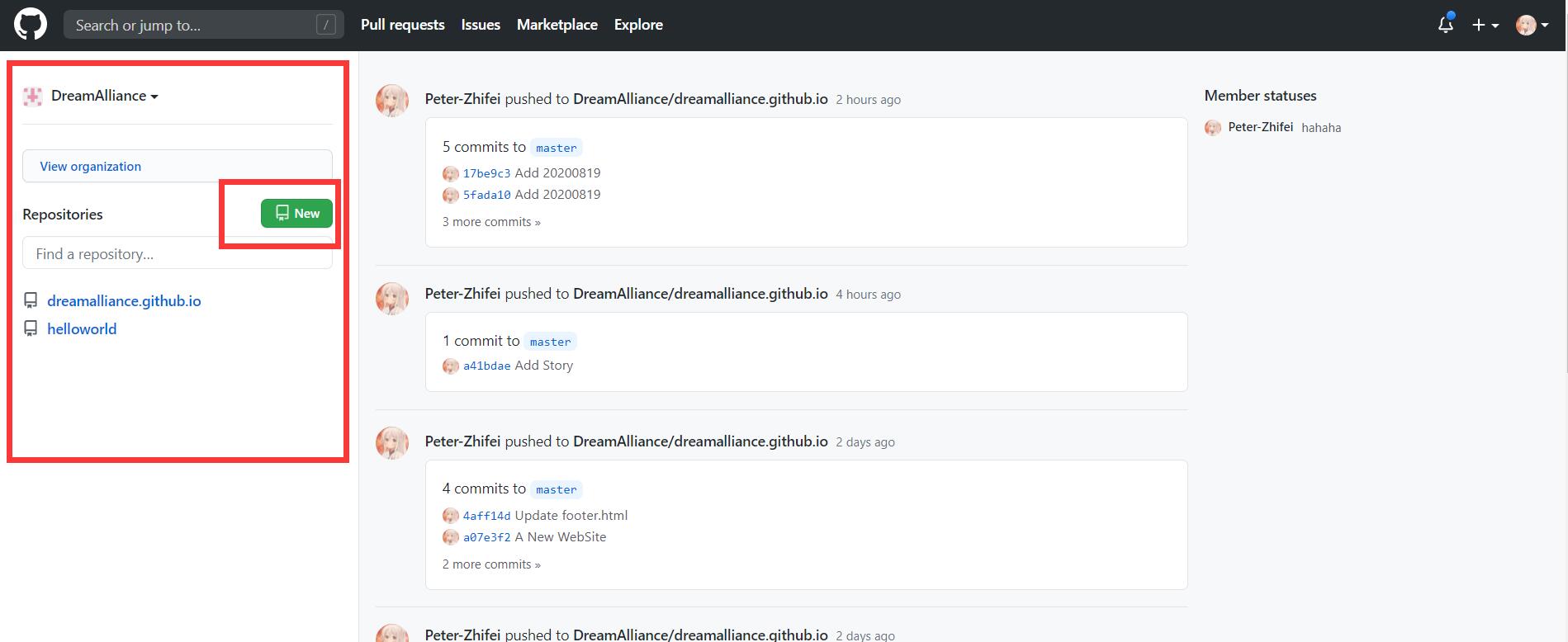This screenshot has width=1568, height=642.
Task: Click the hahaha status text
Action: [x=1321, y=128]
